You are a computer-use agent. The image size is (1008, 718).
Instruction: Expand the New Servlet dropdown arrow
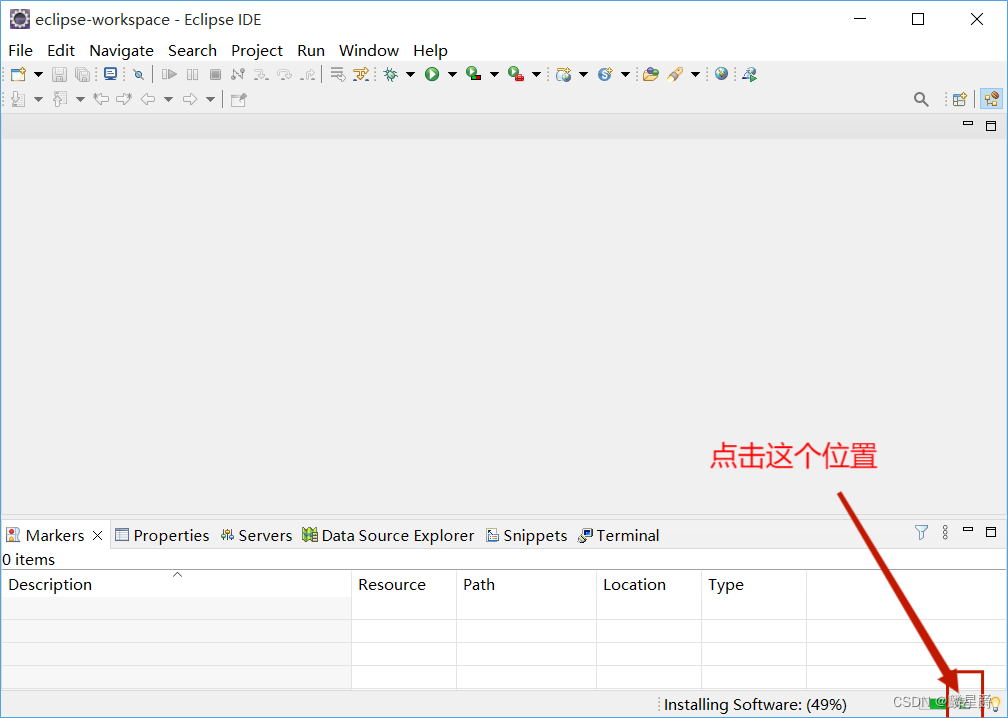[625, 75]
